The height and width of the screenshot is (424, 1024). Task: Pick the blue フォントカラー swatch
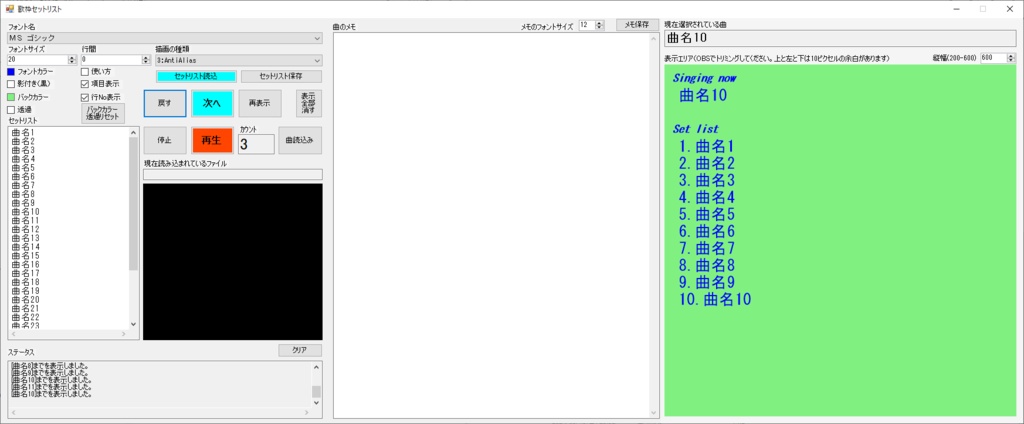(x=10, y=71)
